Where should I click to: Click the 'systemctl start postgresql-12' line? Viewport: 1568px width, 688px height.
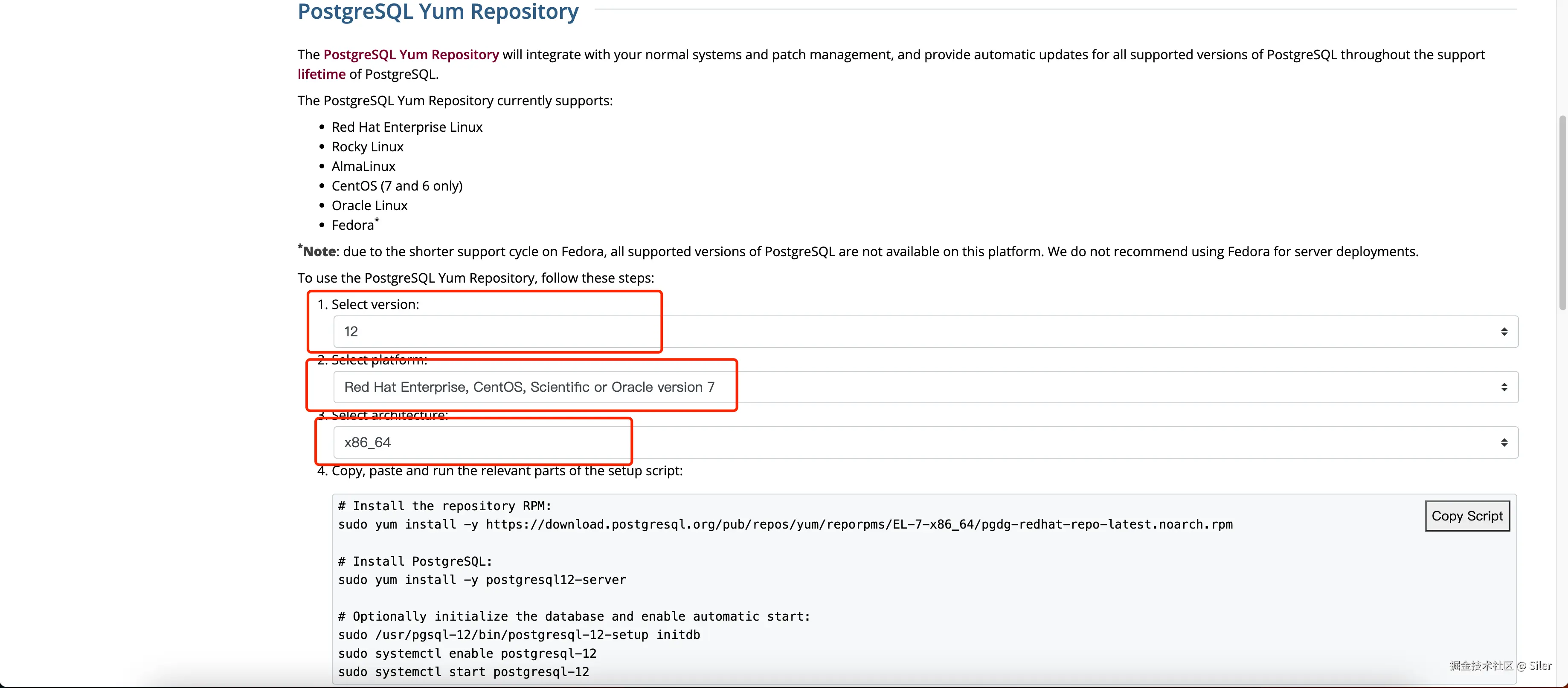coord(463,671)
